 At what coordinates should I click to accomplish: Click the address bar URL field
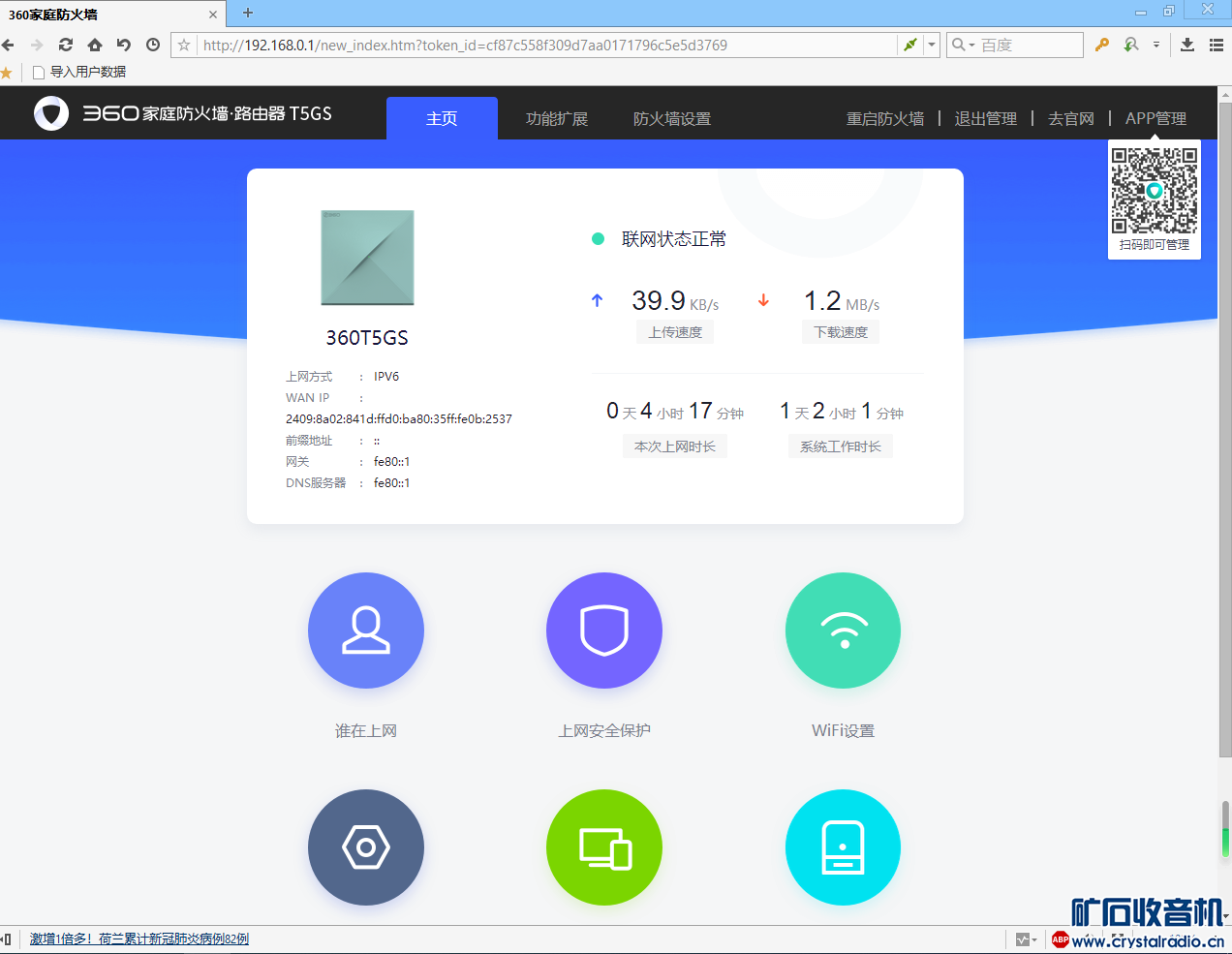[547, 45]
